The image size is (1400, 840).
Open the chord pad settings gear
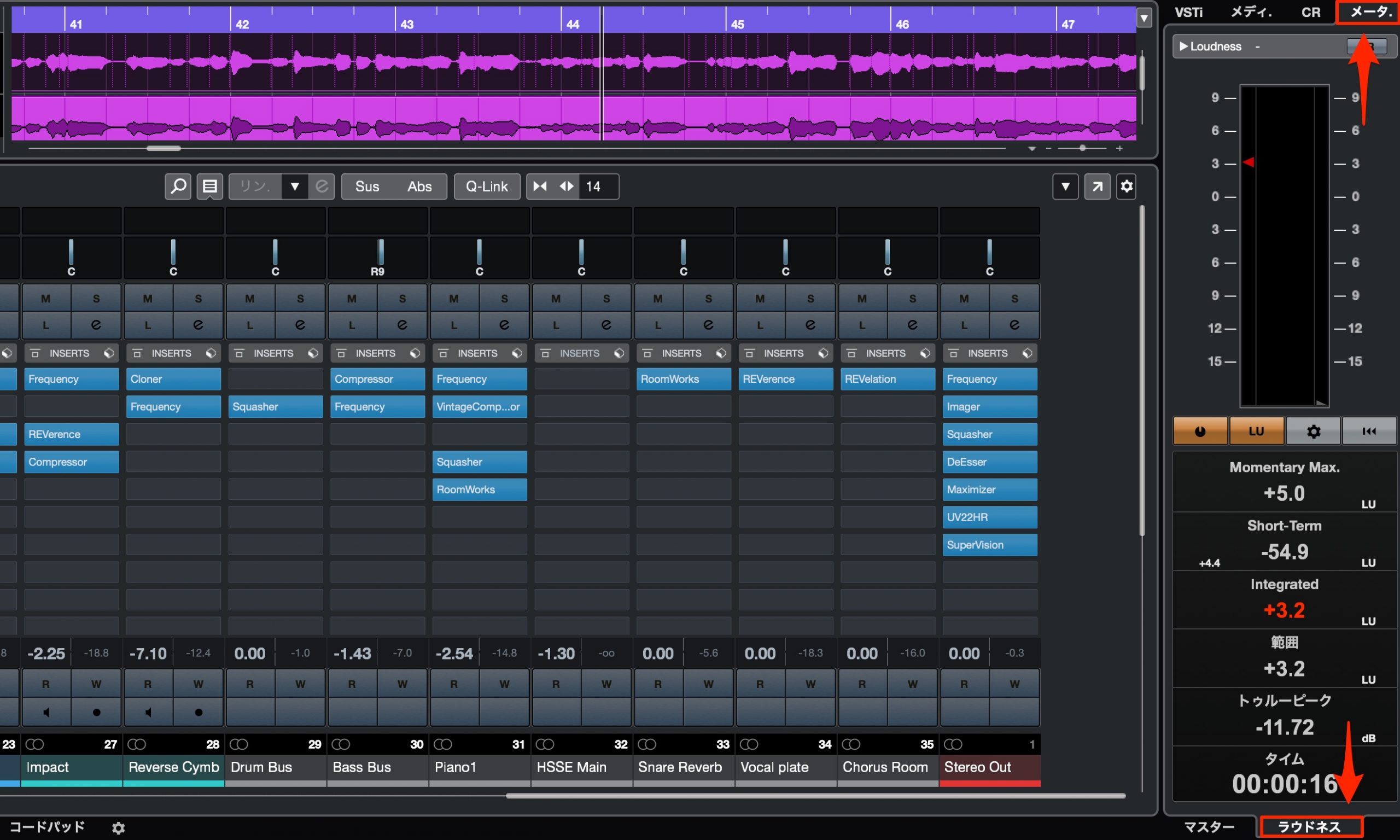pos(118,827)
